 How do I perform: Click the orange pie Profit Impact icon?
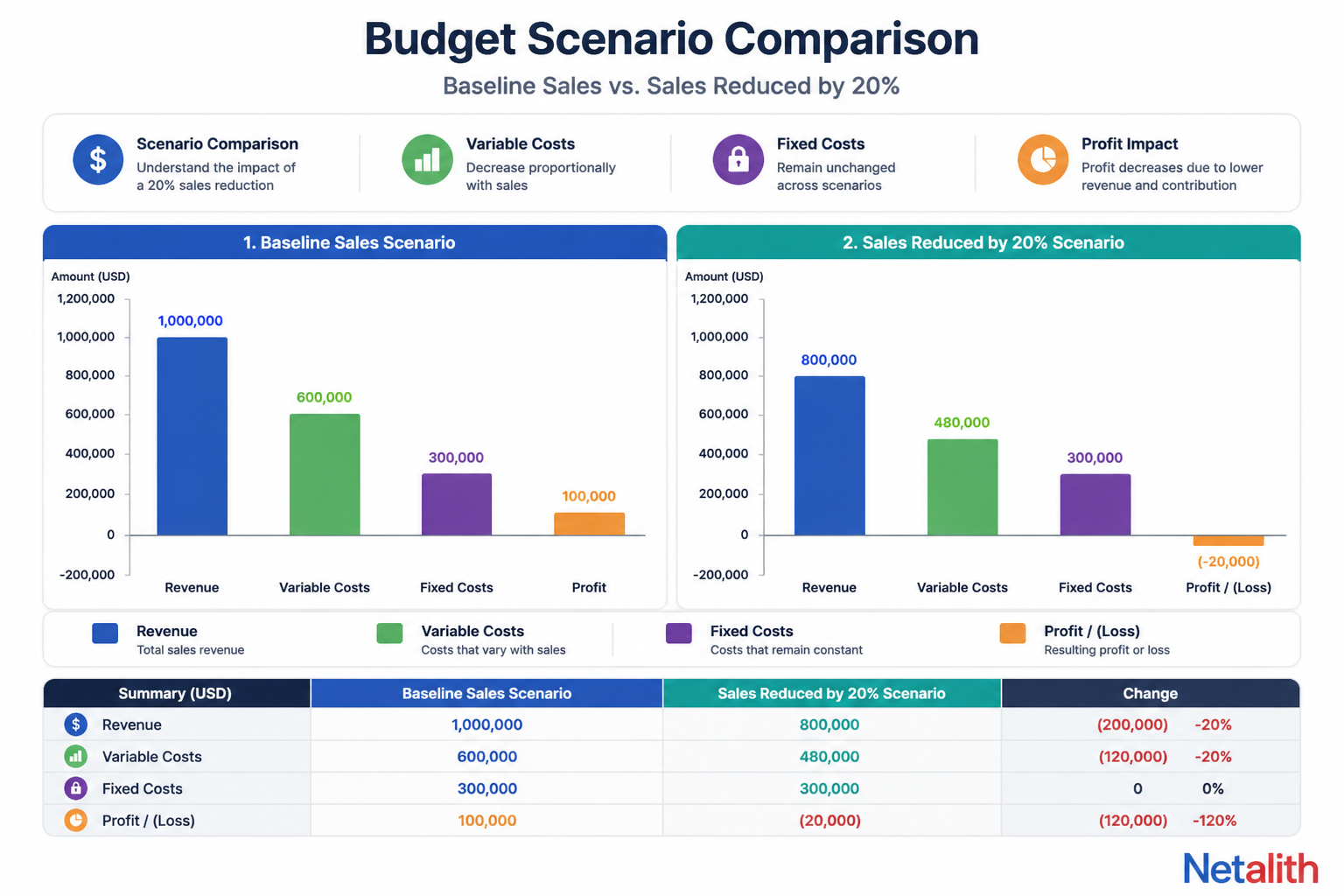1043,159
